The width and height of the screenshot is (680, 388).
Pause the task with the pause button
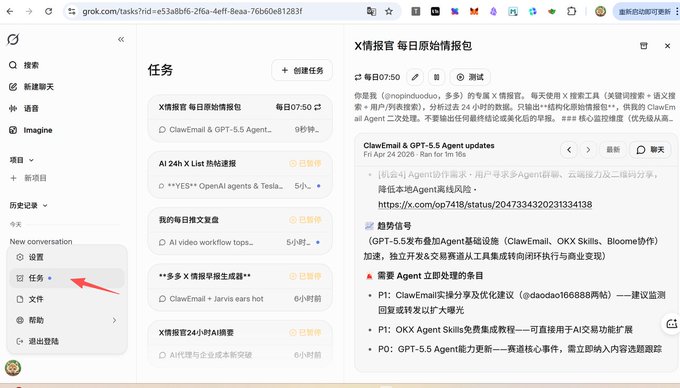click(x=437, y=77)
